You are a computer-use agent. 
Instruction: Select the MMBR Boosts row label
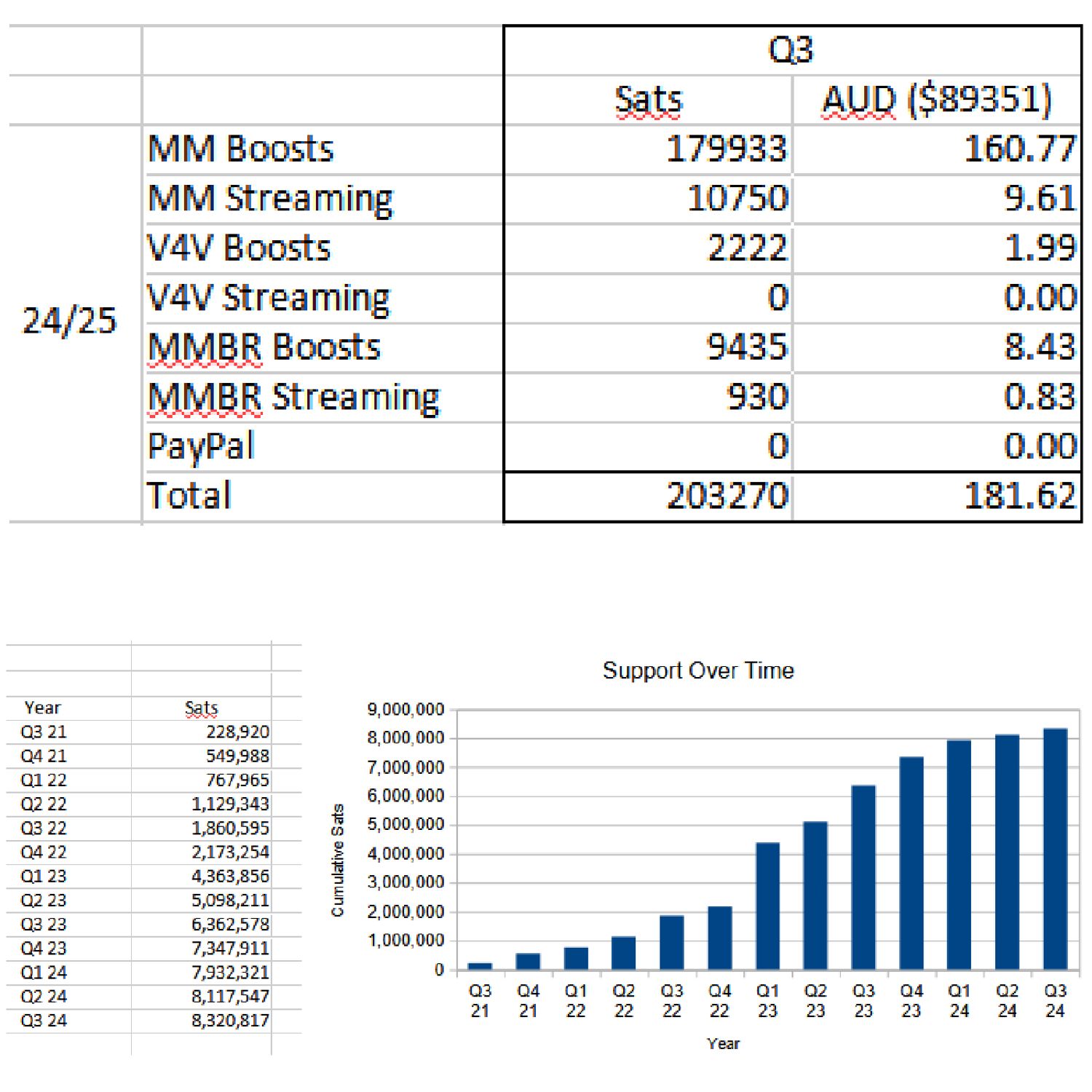point(264,347)
